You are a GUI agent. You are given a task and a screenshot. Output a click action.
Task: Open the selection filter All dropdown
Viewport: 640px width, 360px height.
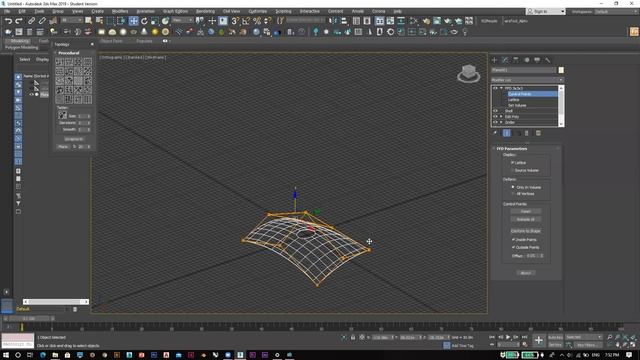[x=72, y=20]
